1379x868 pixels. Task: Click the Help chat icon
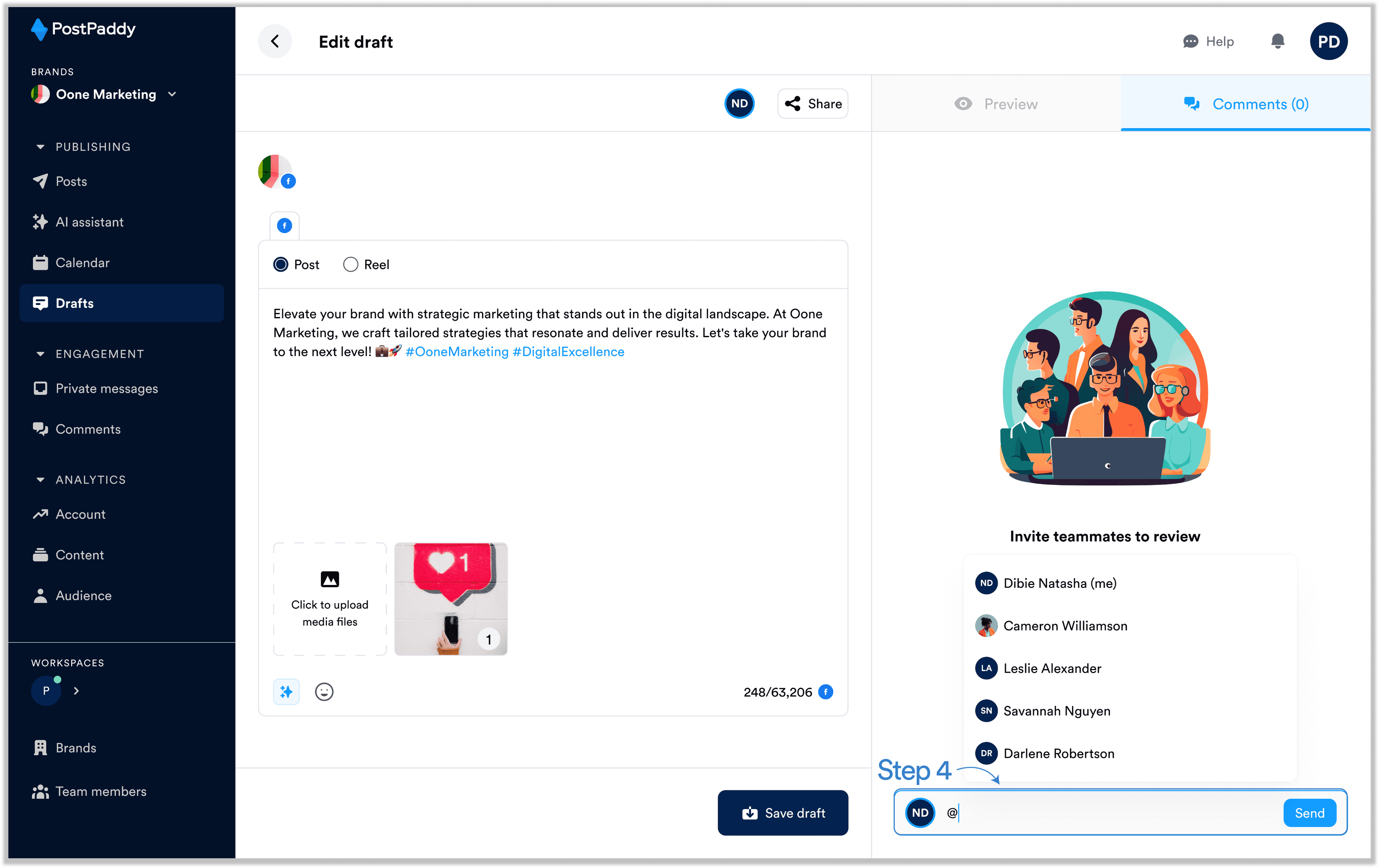[x=1190, y=41]
